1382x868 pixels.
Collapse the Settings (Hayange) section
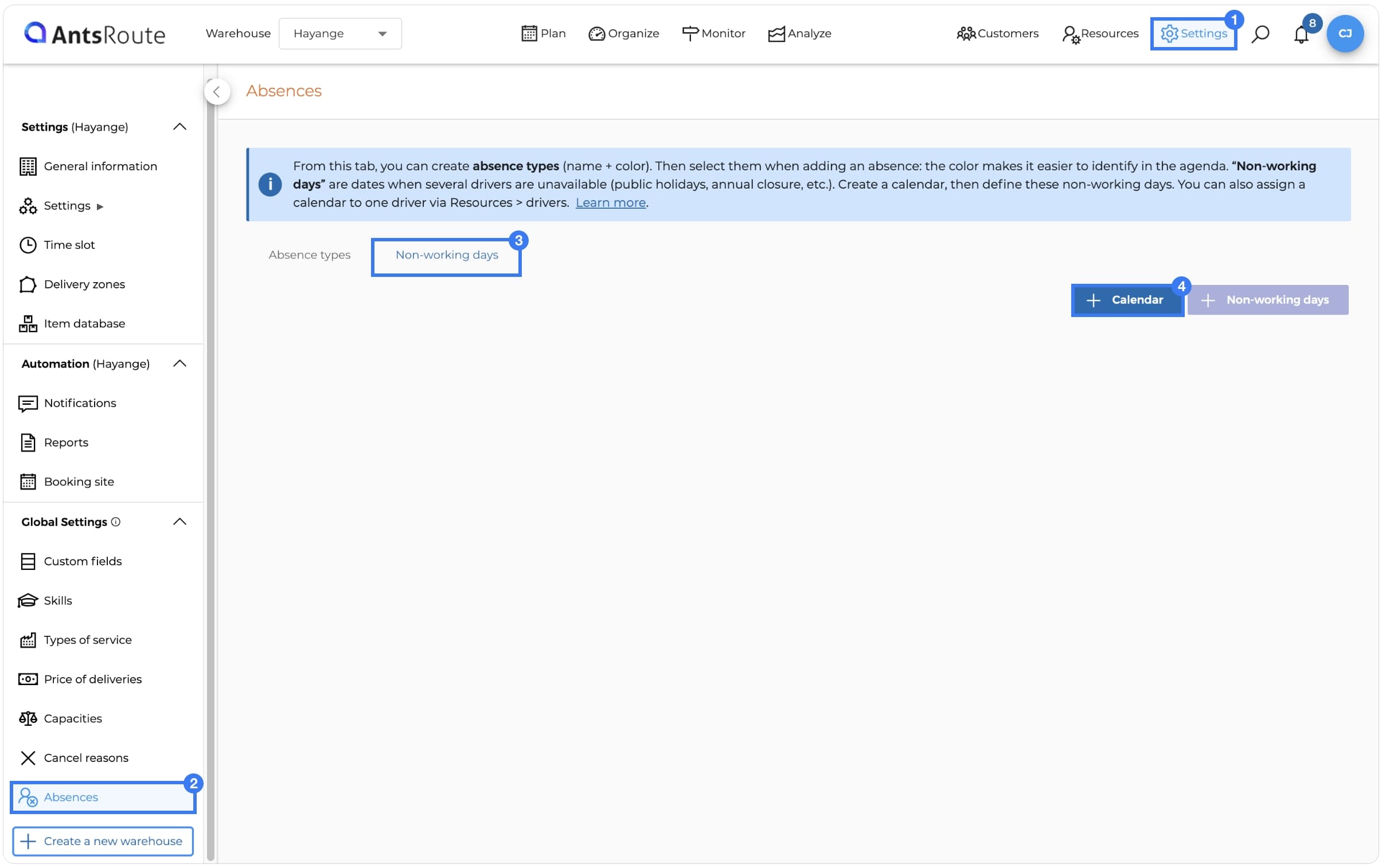pyautogui.click(x=179, y=127)
